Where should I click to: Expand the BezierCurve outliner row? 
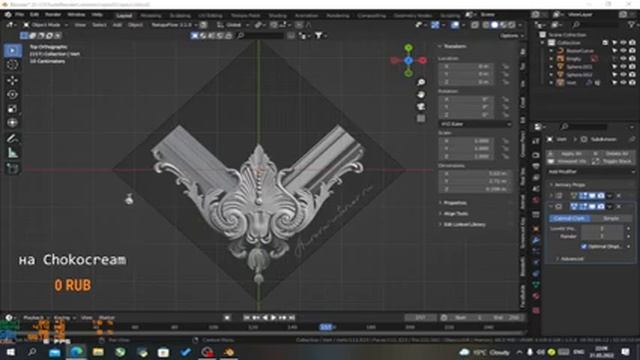(551, 51)
